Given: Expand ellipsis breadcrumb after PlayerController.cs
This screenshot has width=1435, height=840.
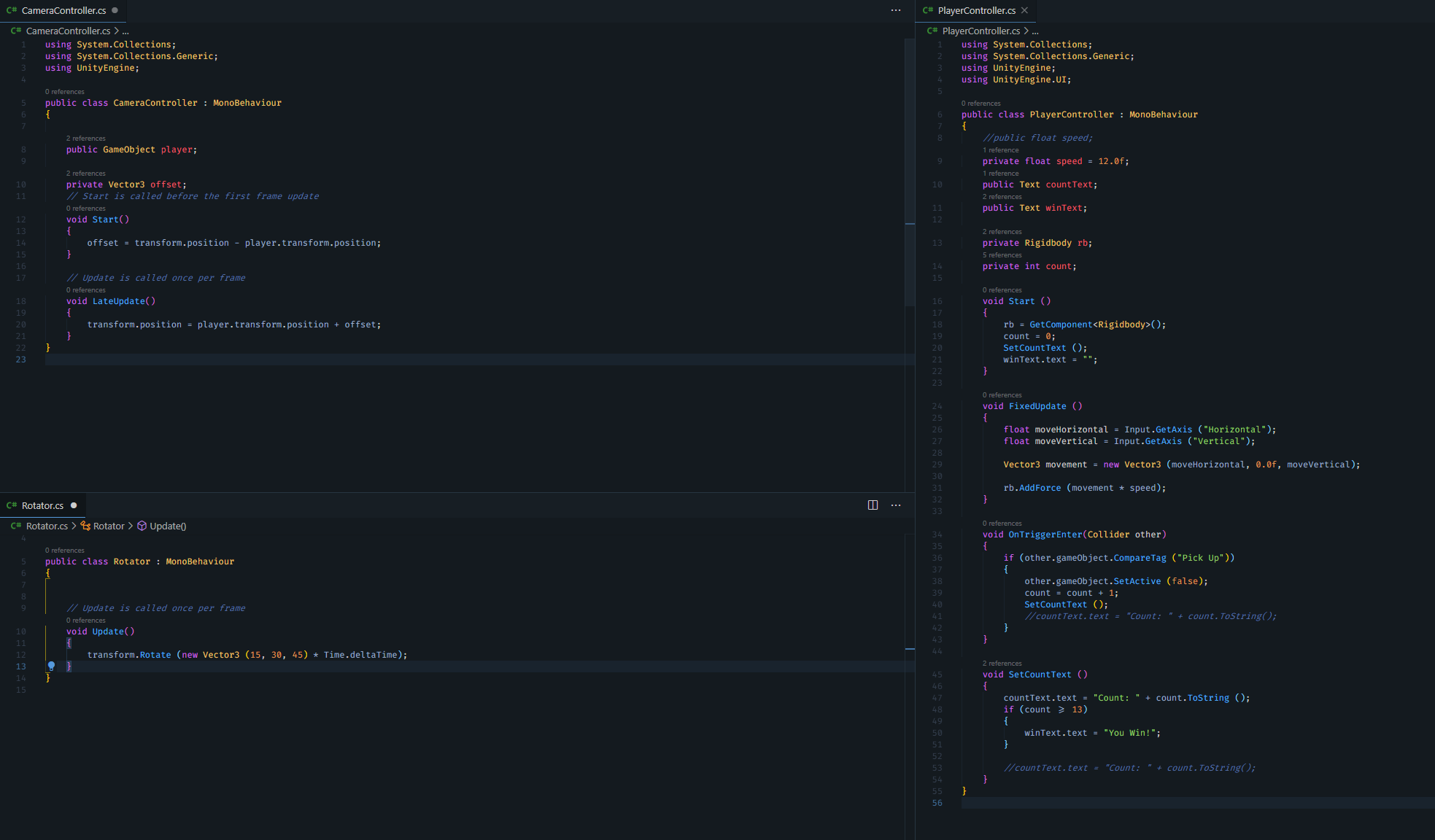Looking at the screenshot, I should [1034, 31].
